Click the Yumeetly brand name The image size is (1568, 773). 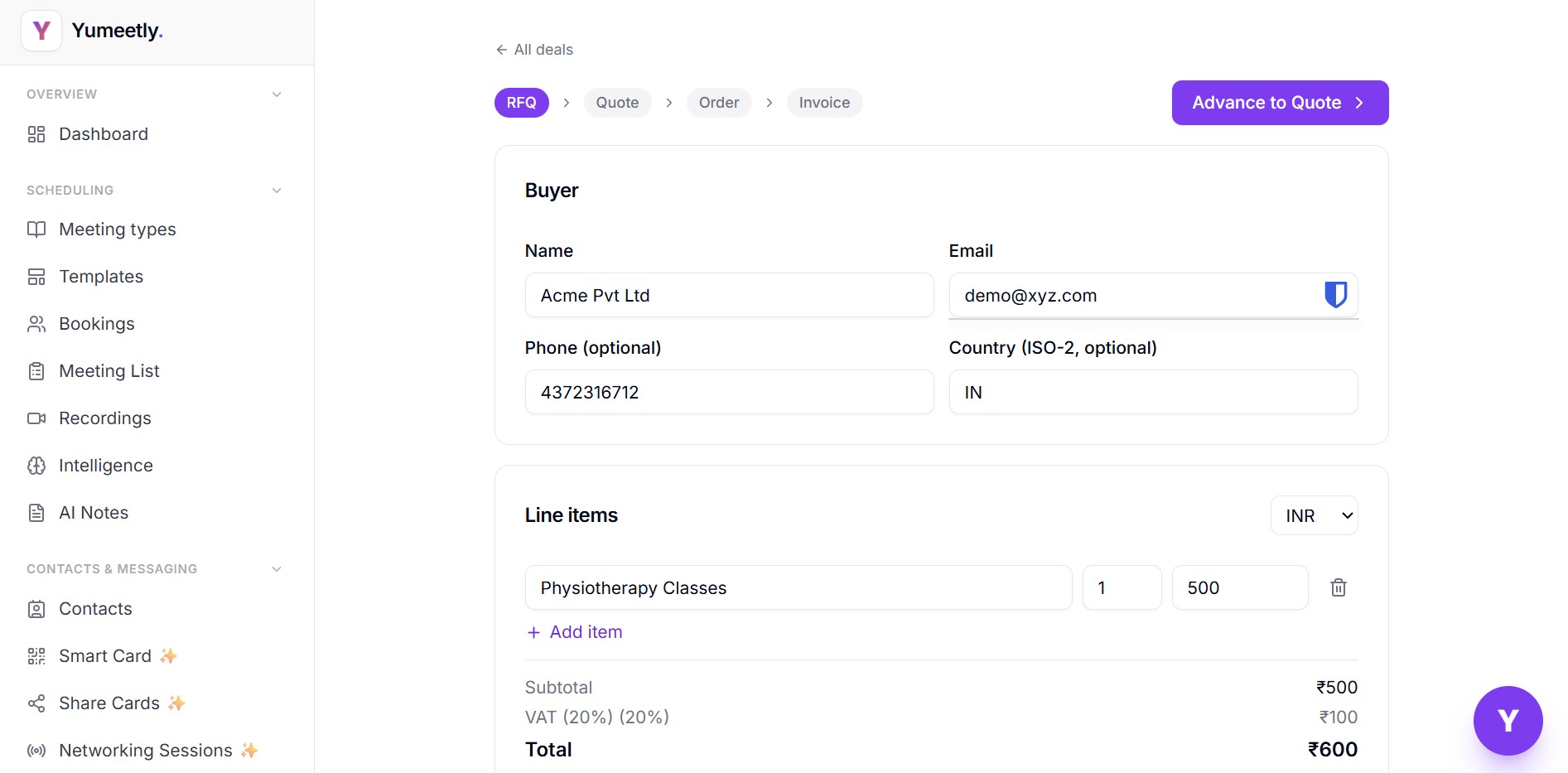point(117,31)
